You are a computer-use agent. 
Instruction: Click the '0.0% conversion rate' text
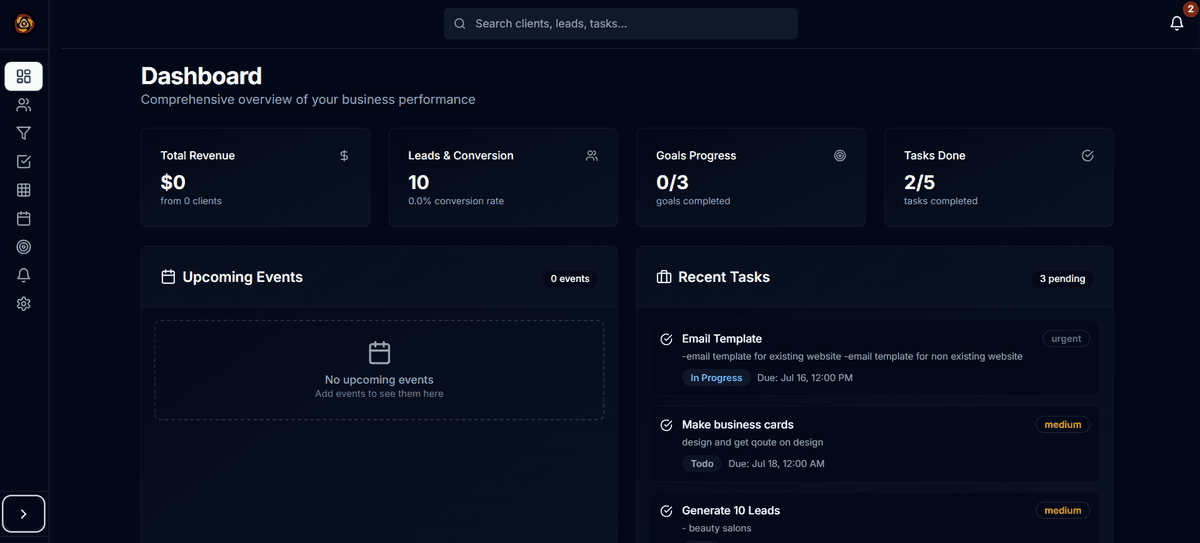tap(456, 201)
